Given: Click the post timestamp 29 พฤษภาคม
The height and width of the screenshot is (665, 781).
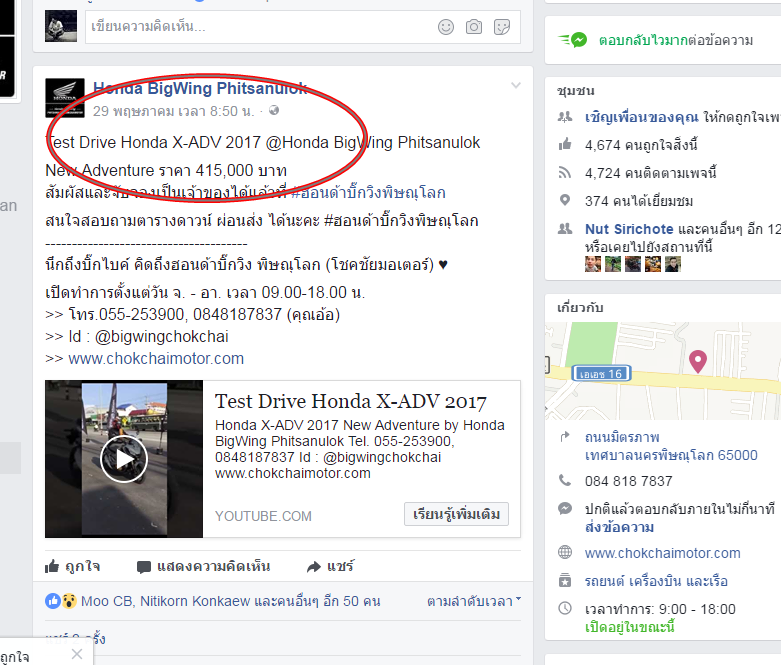Looking at the screenshot, I should click(173, 111).
